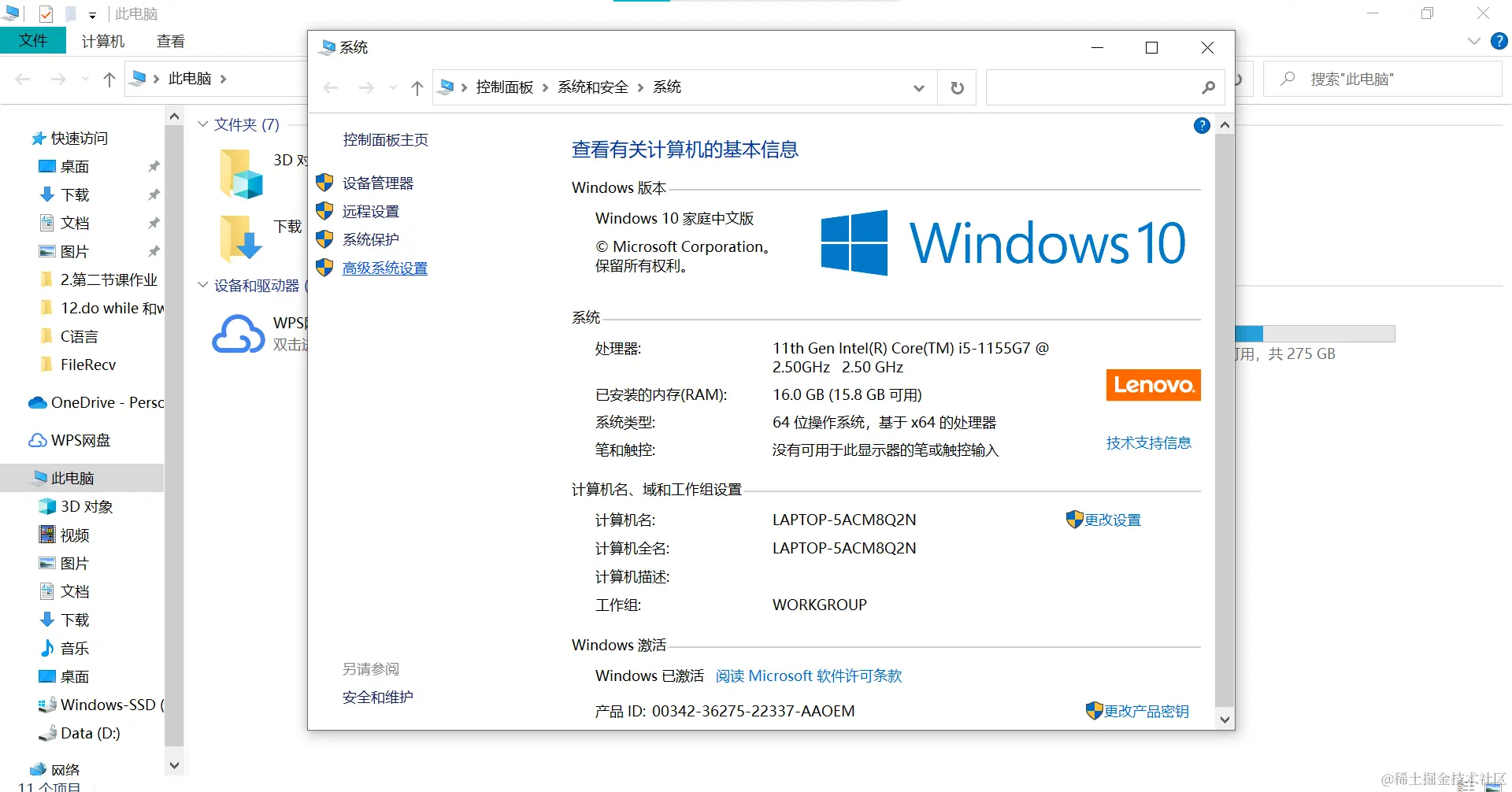Click the Lenovo logo
1512x792 pixels.
click(1153, 385)
